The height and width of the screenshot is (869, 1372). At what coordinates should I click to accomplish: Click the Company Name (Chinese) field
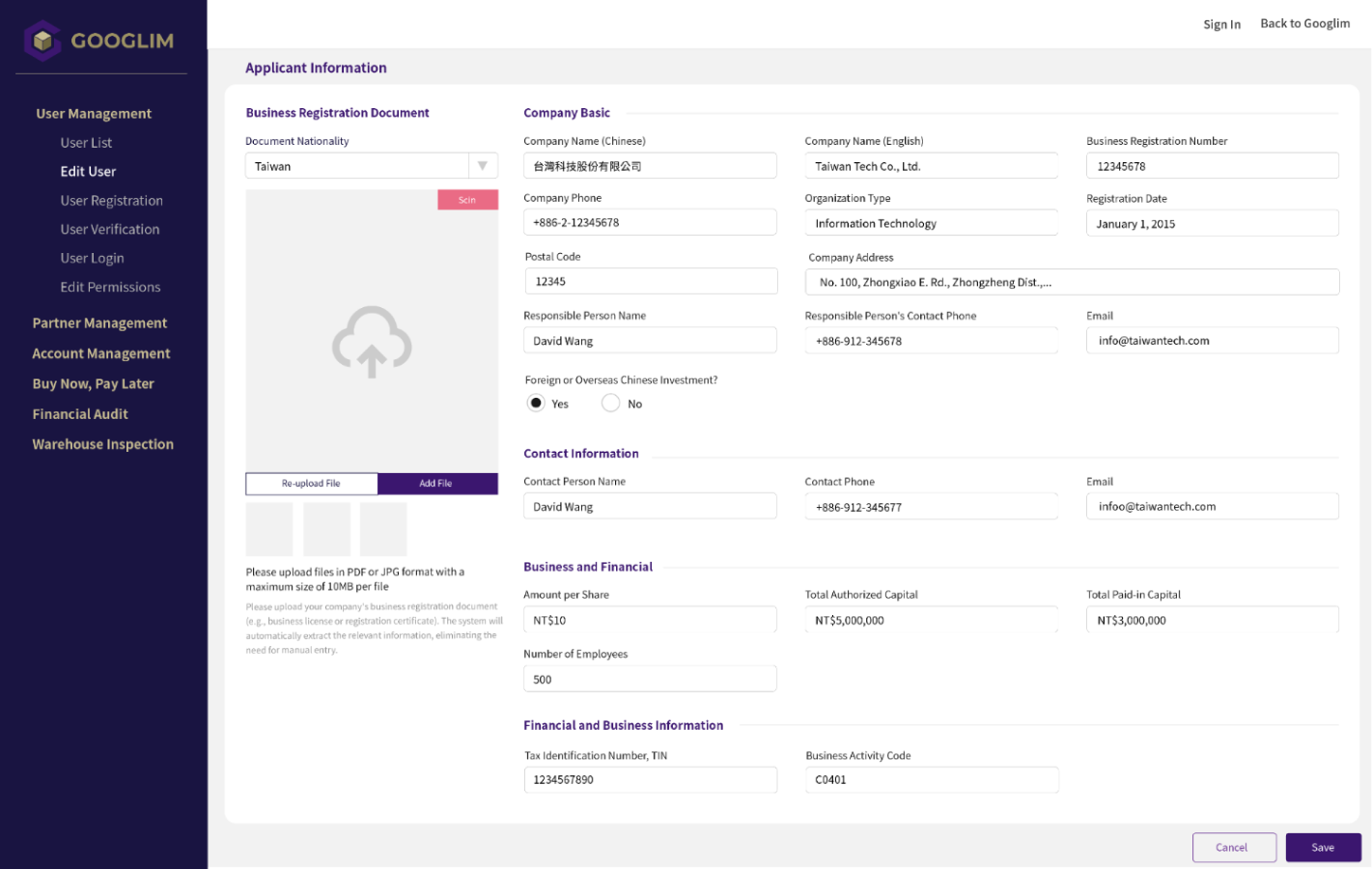coord(650,166)
